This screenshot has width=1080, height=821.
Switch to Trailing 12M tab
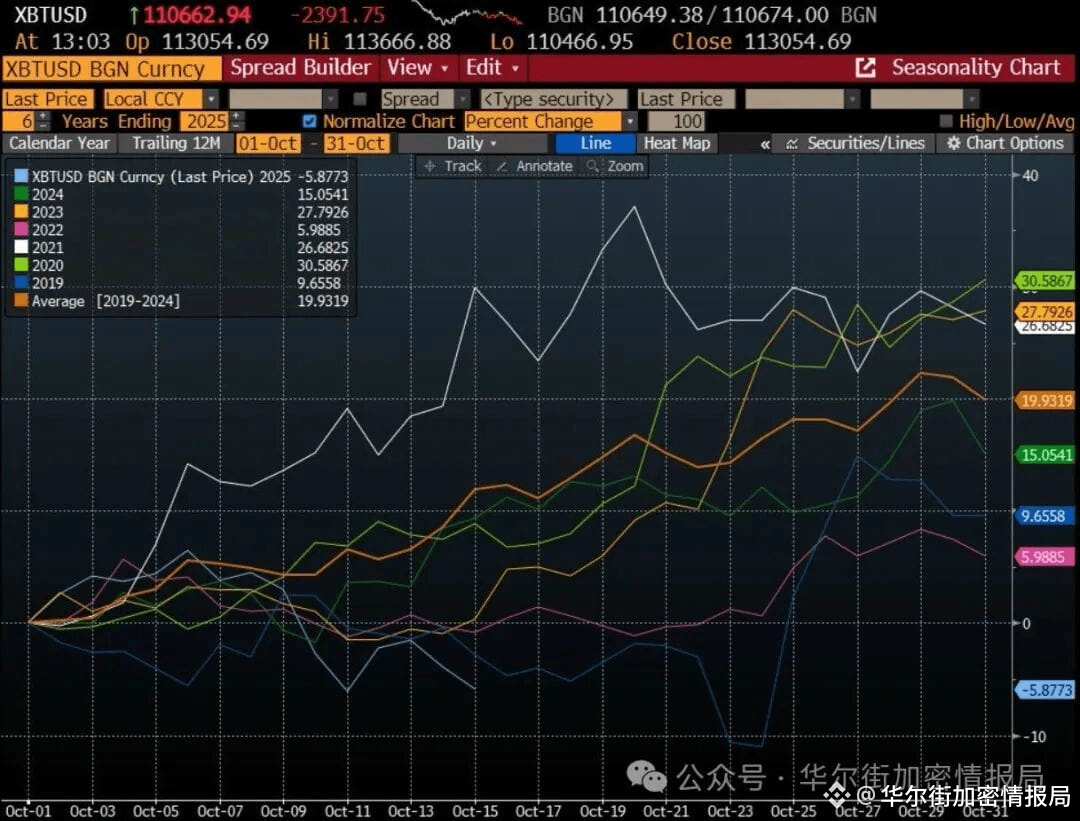tap(176, 143)
